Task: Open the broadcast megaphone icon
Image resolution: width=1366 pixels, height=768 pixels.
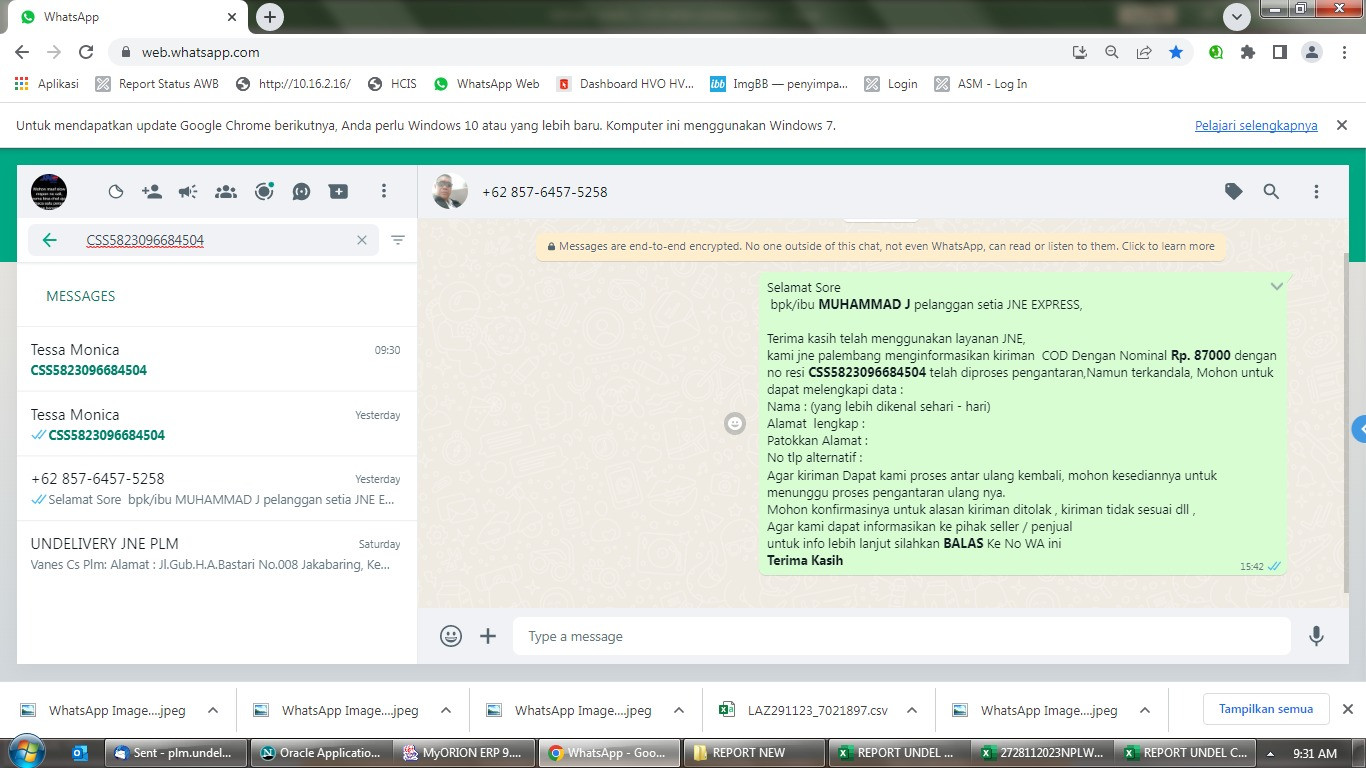Action: pos(188,192)
